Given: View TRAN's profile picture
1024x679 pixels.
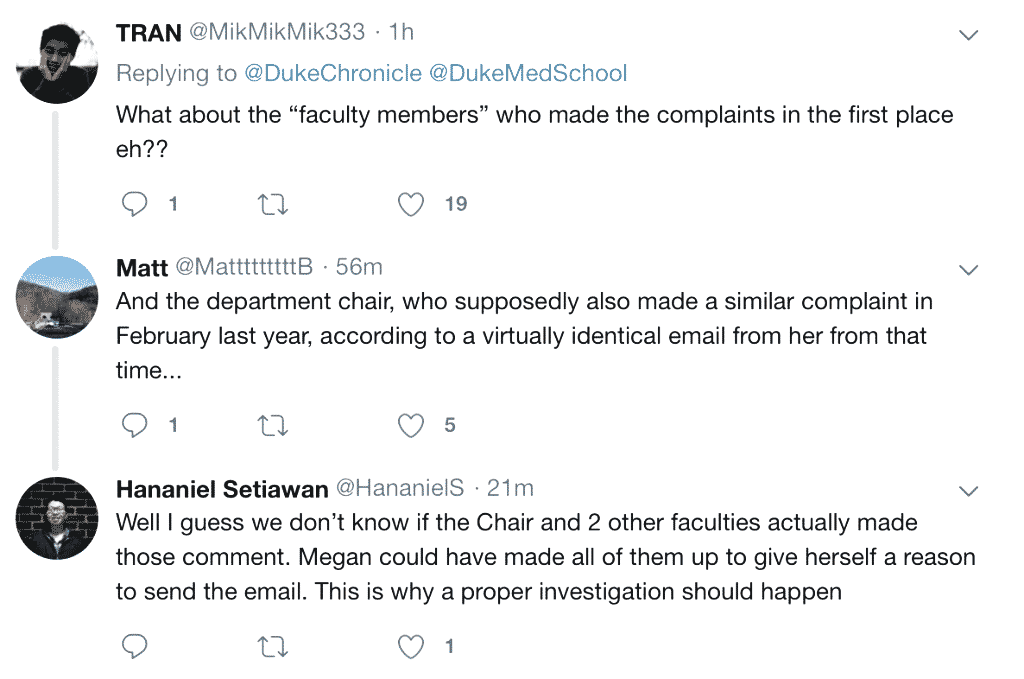Looking at the screenshot, I should 58,60.
